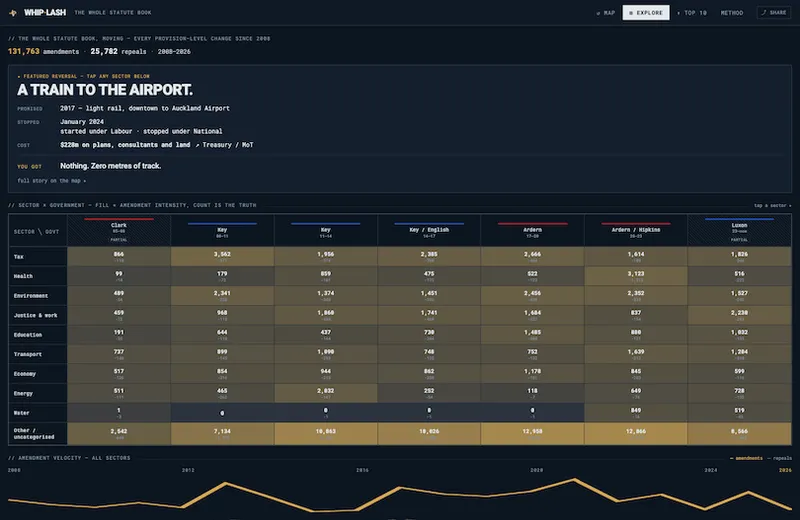Open the Education sector row

tap(400, 335)
